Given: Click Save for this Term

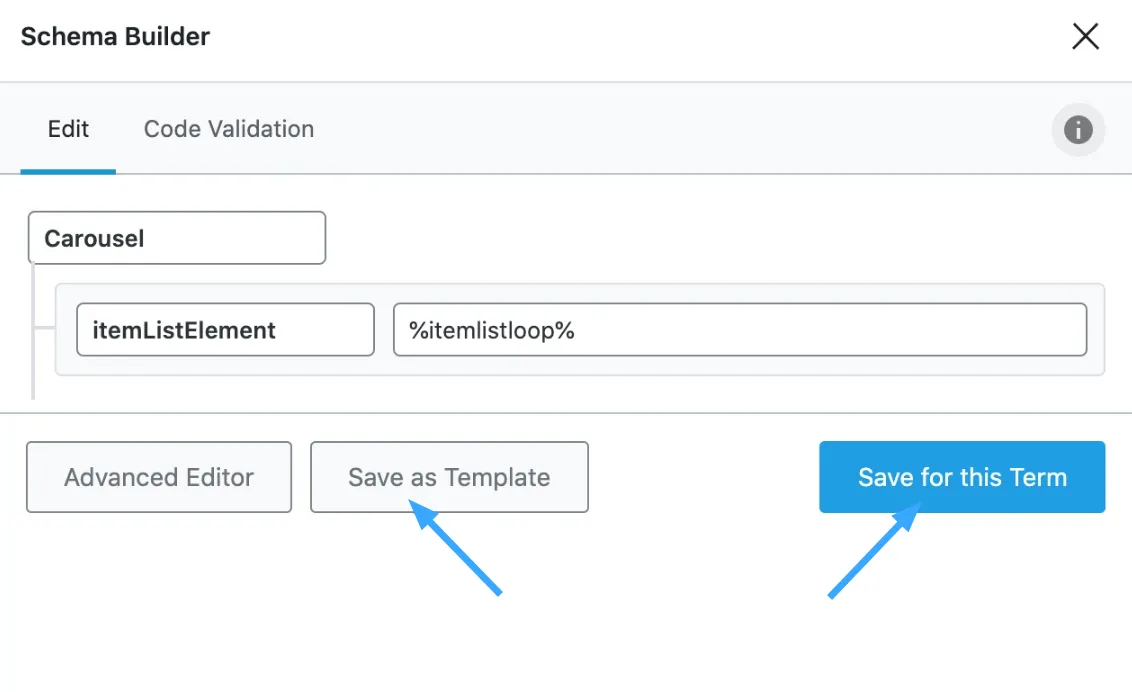Looking at the screenshot, I should 962,477.
